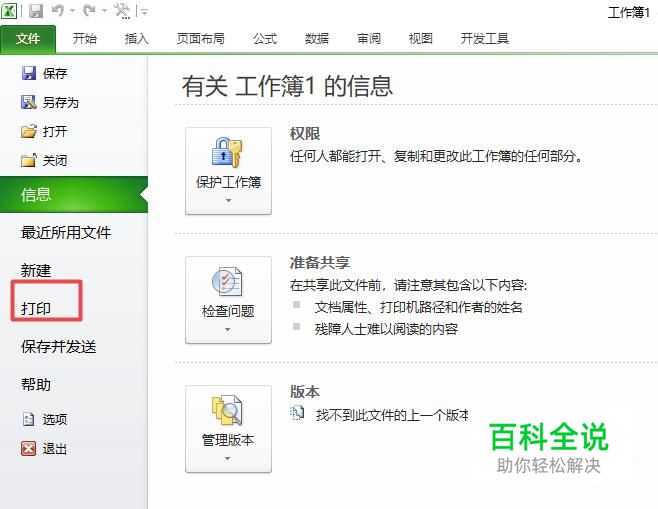The height and width of the screenshot is (509, 658).
Task: Choose the 保存 menu text
Action: (x=55, y=73)
